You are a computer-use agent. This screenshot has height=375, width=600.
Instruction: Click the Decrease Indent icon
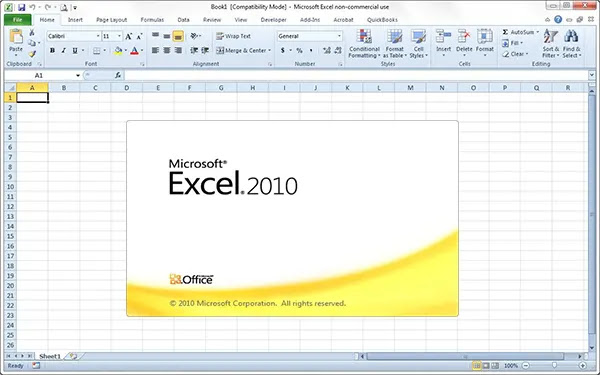[x=194, y=50]
